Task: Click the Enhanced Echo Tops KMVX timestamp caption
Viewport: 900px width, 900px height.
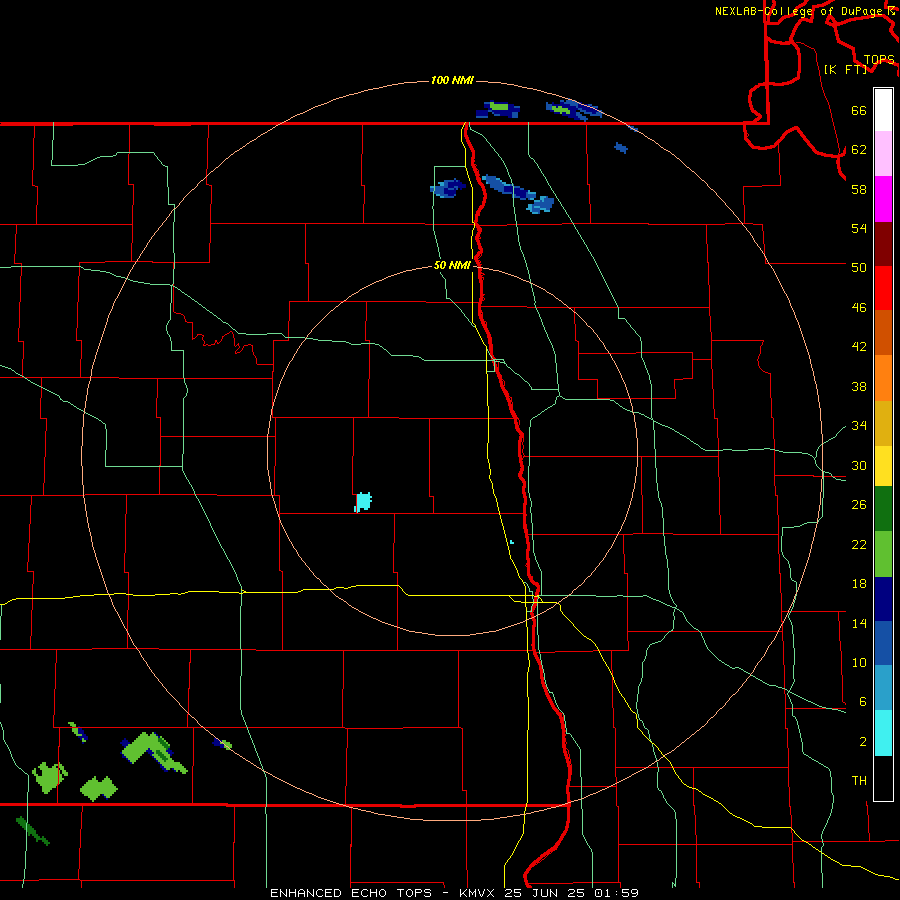Action: 454,893
